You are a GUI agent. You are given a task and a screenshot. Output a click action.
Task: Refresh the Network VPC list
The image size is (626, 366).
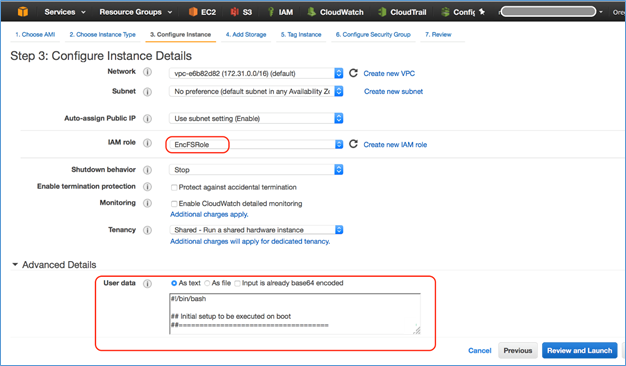click(x=353, y=73)
